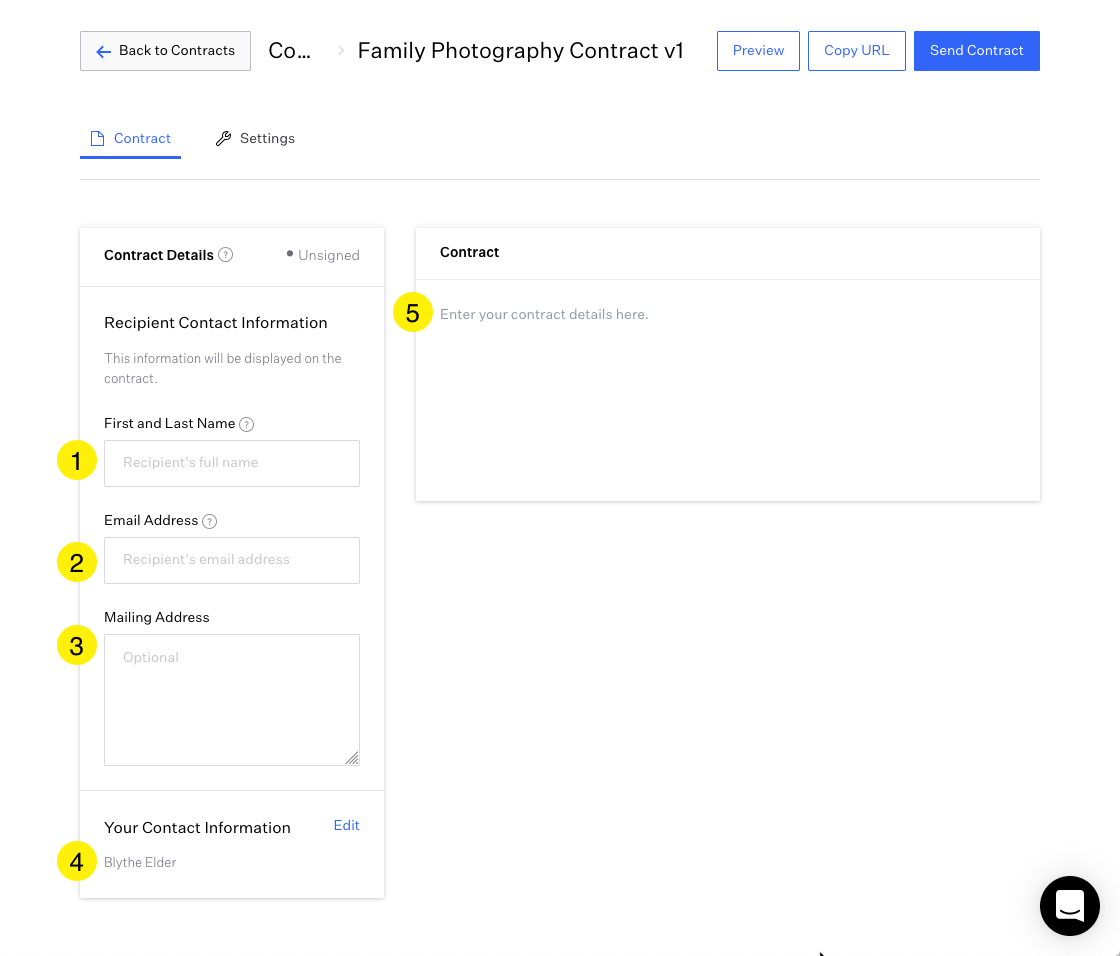Viewport: 1120px width, 956px height.
Task: Click the Back to Contracts button
Action: coord(165,51)
